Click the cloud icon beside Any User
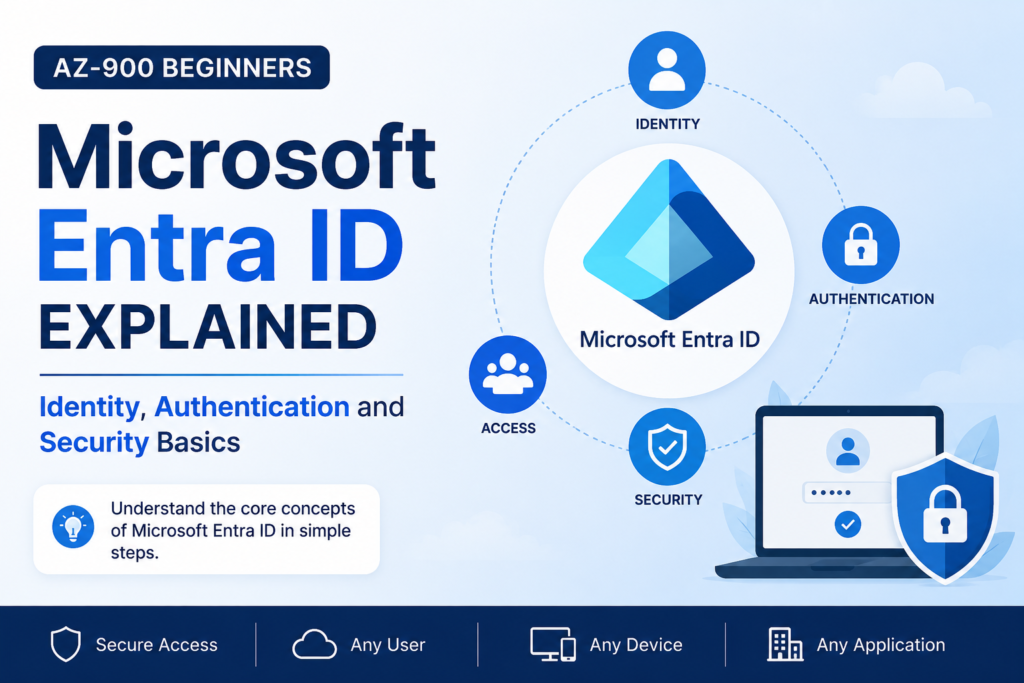 (315, 644)
